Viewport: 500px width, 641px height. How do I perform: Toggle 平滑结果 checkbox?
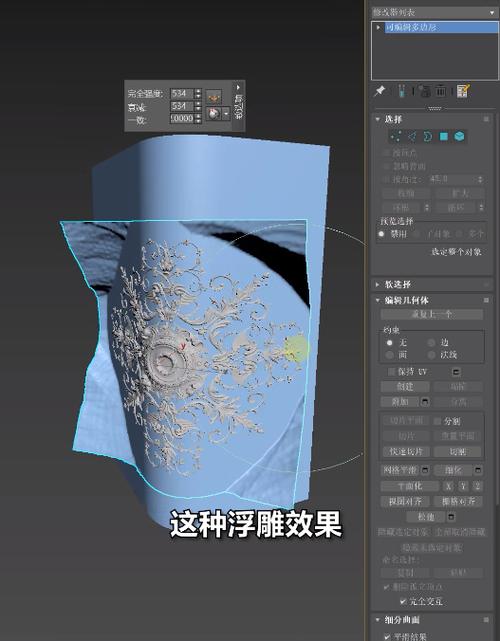(x=387, y=637)
